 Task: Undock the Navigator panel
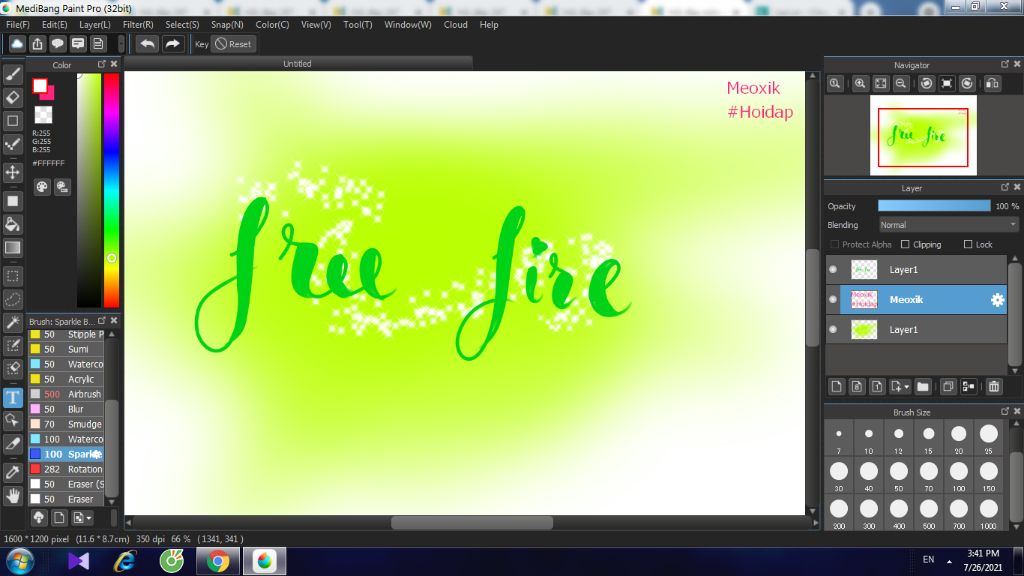click(x=1004, y=64)
